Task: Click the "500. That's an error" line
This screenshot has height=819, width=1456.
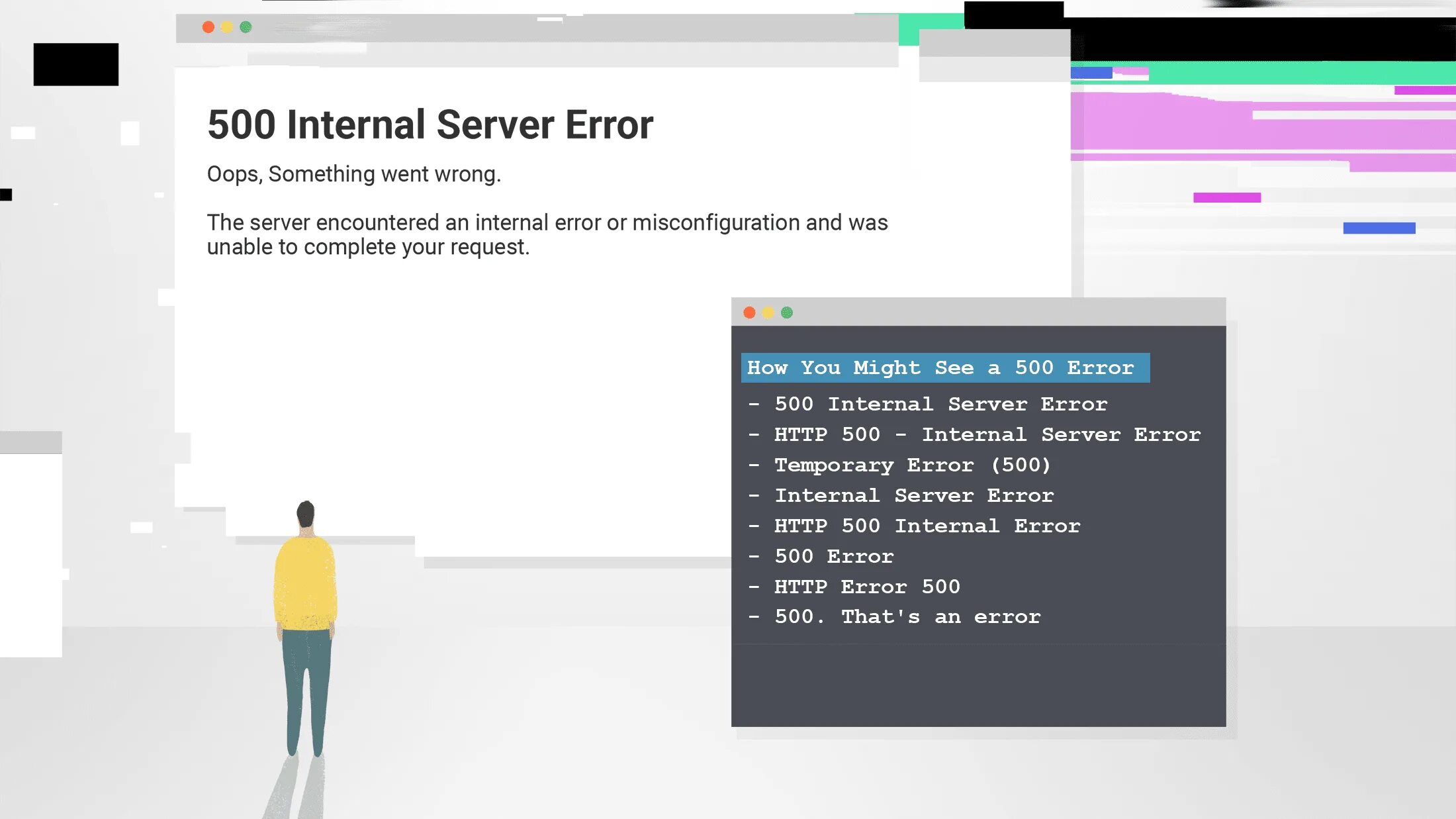Action: click(907, 617)
